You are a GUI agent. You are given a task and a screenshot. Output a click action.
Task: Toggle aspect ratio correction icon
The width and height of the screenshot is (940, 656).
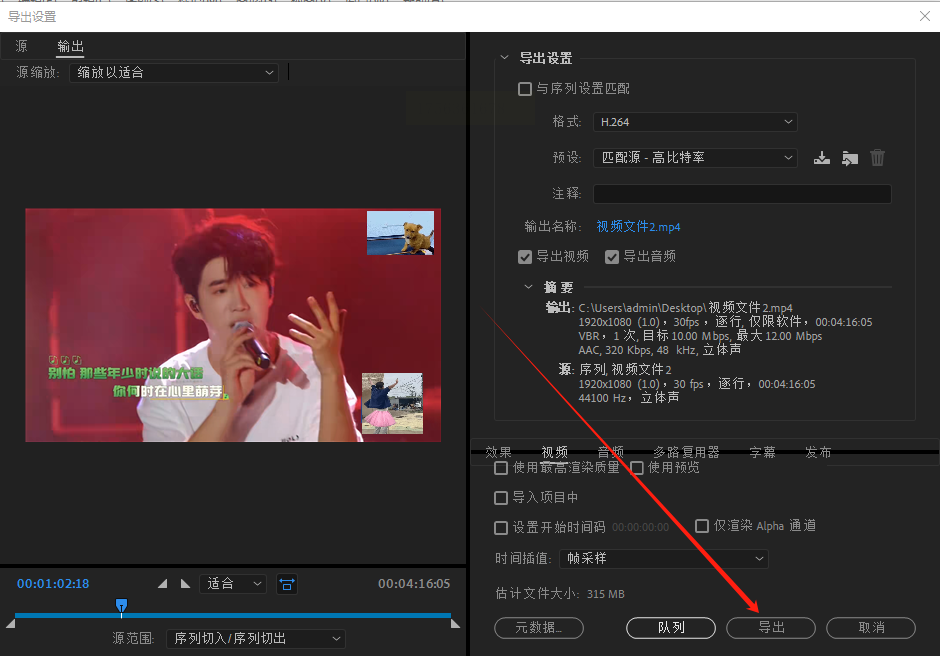[287, 584]
